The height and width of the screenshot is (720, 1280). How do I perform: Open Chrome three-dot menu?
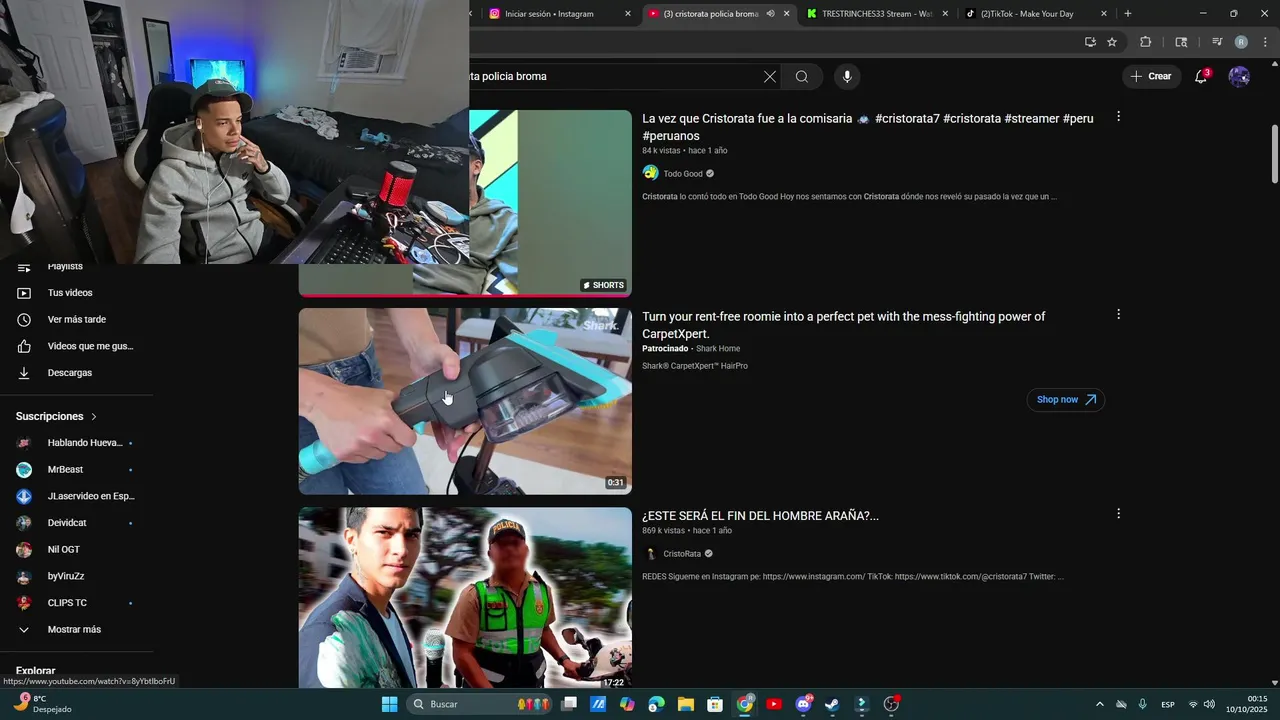[1266, 42]
